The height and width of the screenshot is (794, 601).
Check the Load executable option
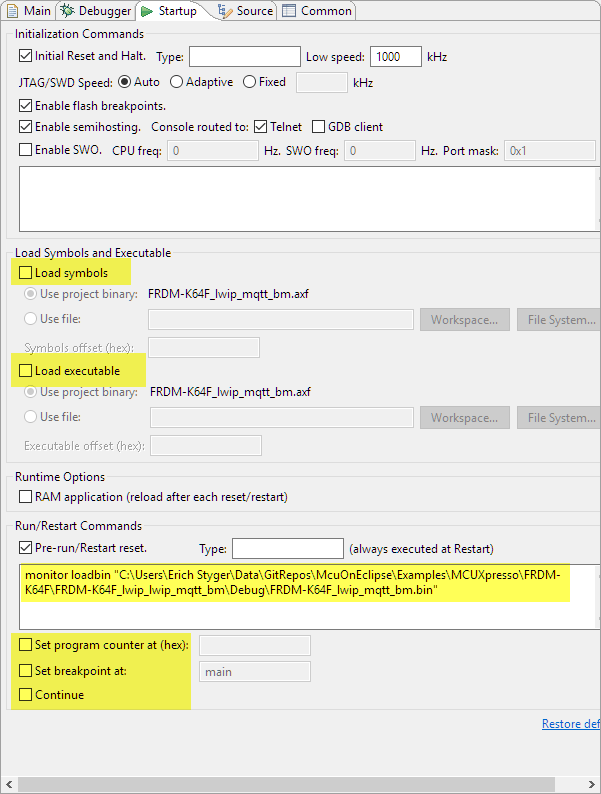26,371
